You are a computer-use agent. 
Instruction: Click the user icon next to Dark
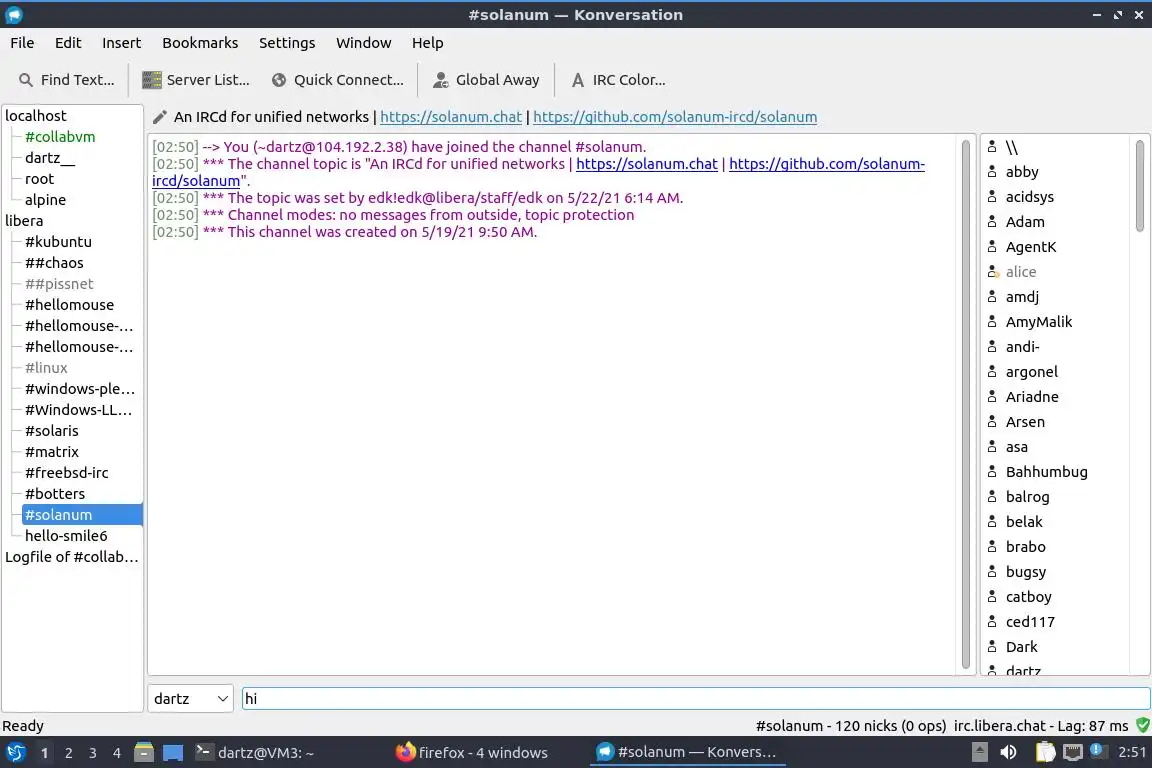[992, 646]
